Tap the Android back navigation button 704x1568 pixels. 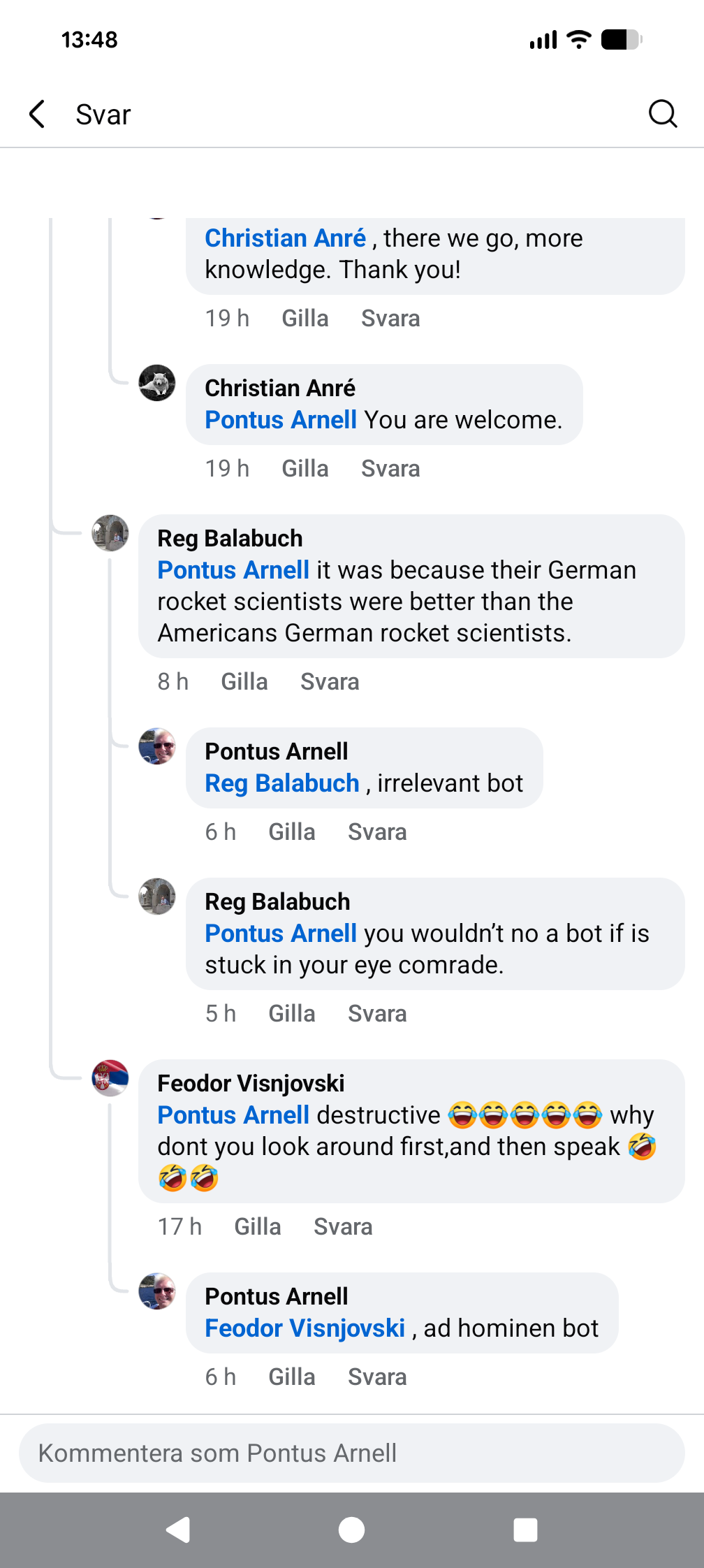[x=179, y=1530]
